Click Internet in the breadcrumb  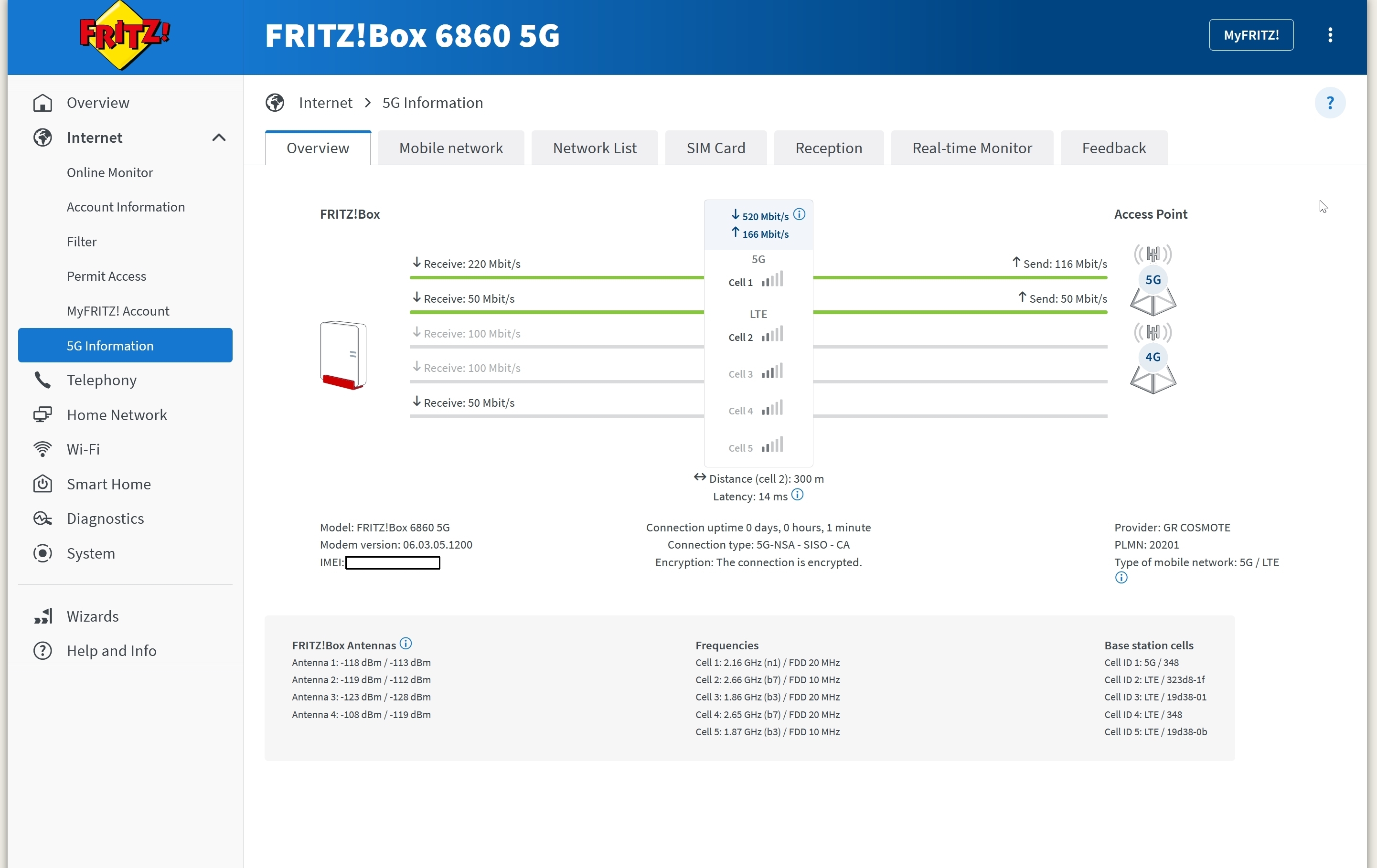click(325, 103)
